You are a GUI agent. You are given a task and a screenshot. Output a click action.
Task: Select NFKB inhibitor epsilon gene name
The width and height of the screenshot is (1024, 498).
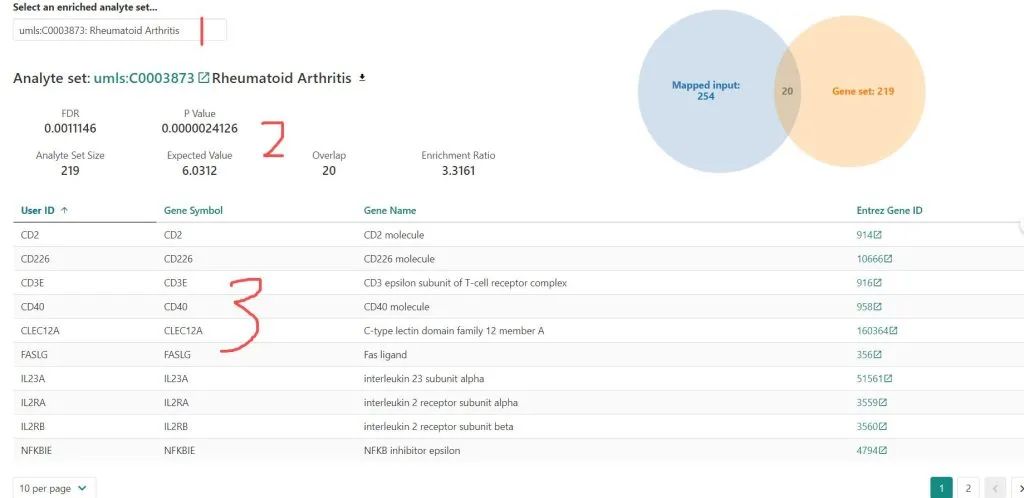pos(412,450)
